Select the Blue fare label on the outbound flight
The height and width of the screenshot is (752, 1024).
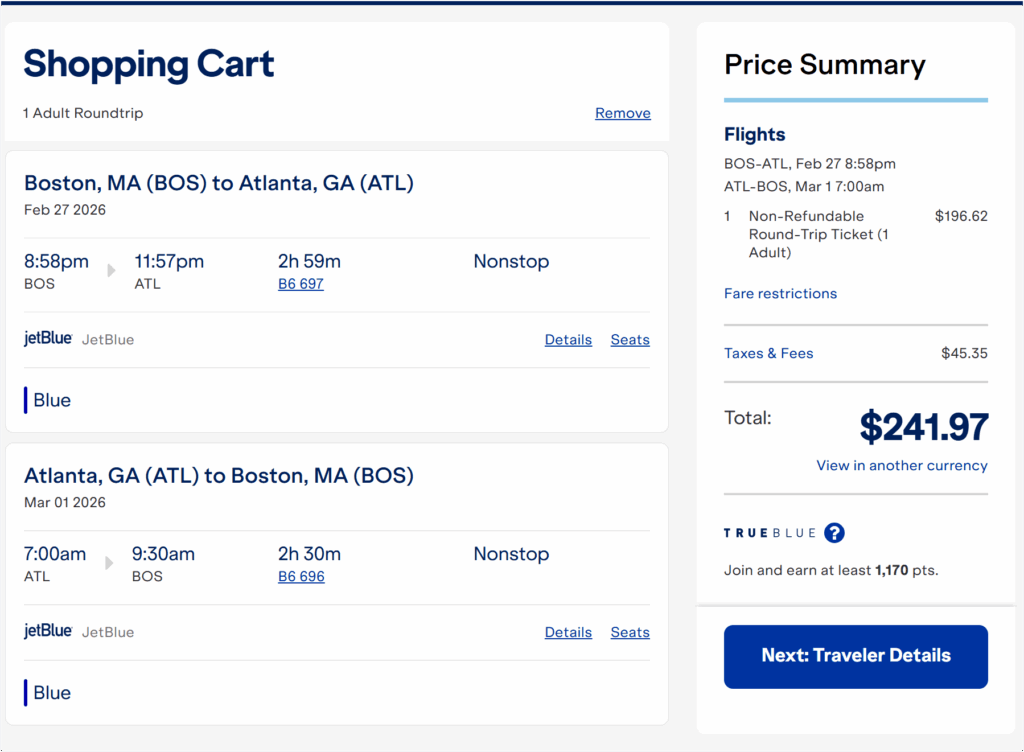(50, 400)
